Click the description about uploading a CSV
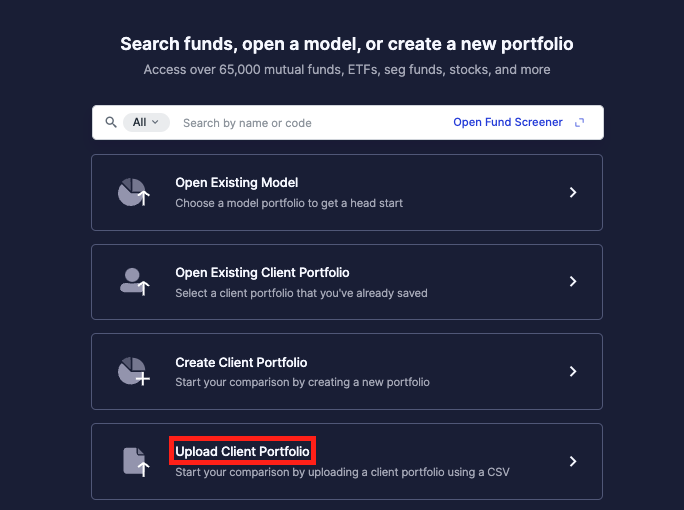 [342, 472]
